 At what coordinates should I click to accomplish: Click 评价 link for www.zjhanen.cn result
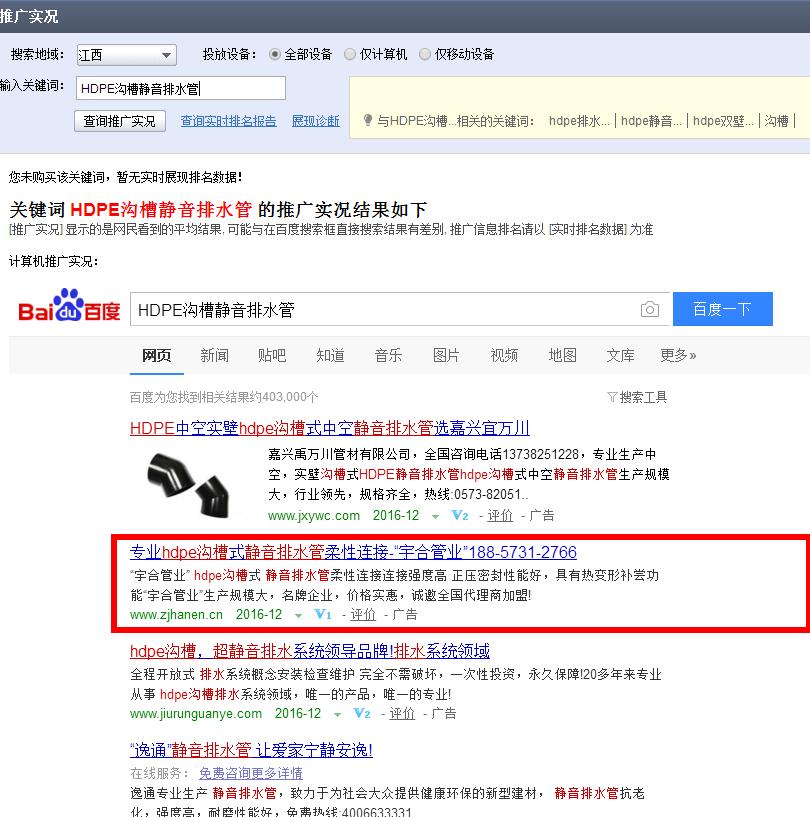pos(363,614)
